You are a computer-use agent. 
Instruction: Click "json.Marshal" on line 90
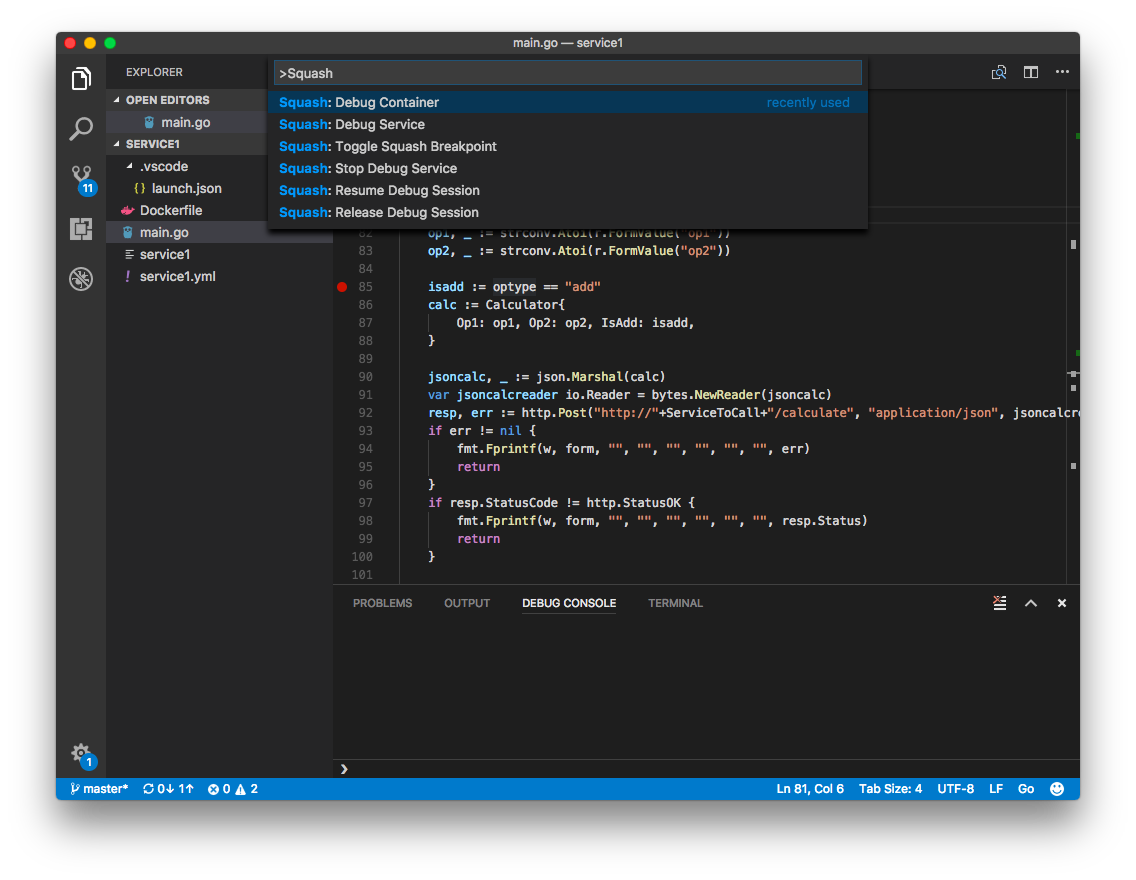579,377
